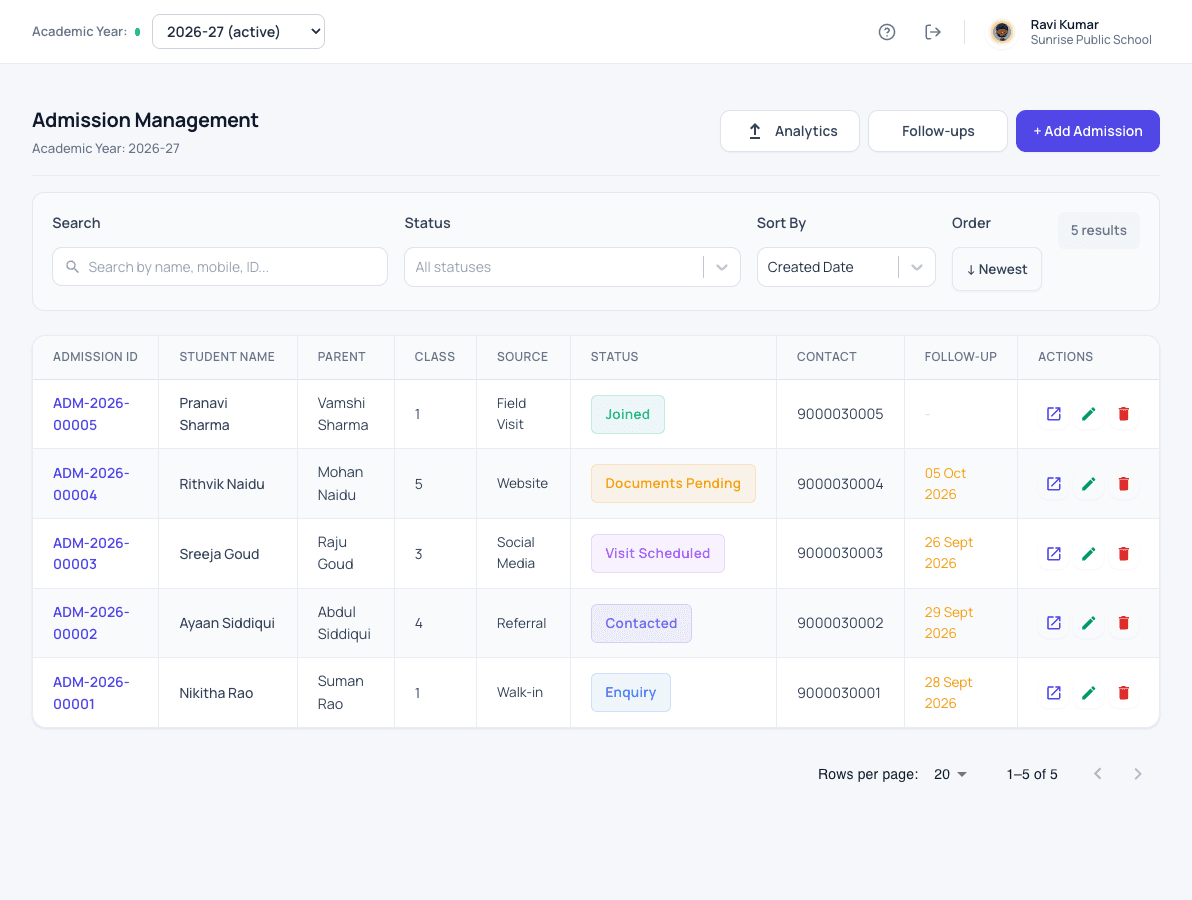Click the 1–5 of 5 pagination text
Screen dimensions: 1192x900
point(1032,774)
